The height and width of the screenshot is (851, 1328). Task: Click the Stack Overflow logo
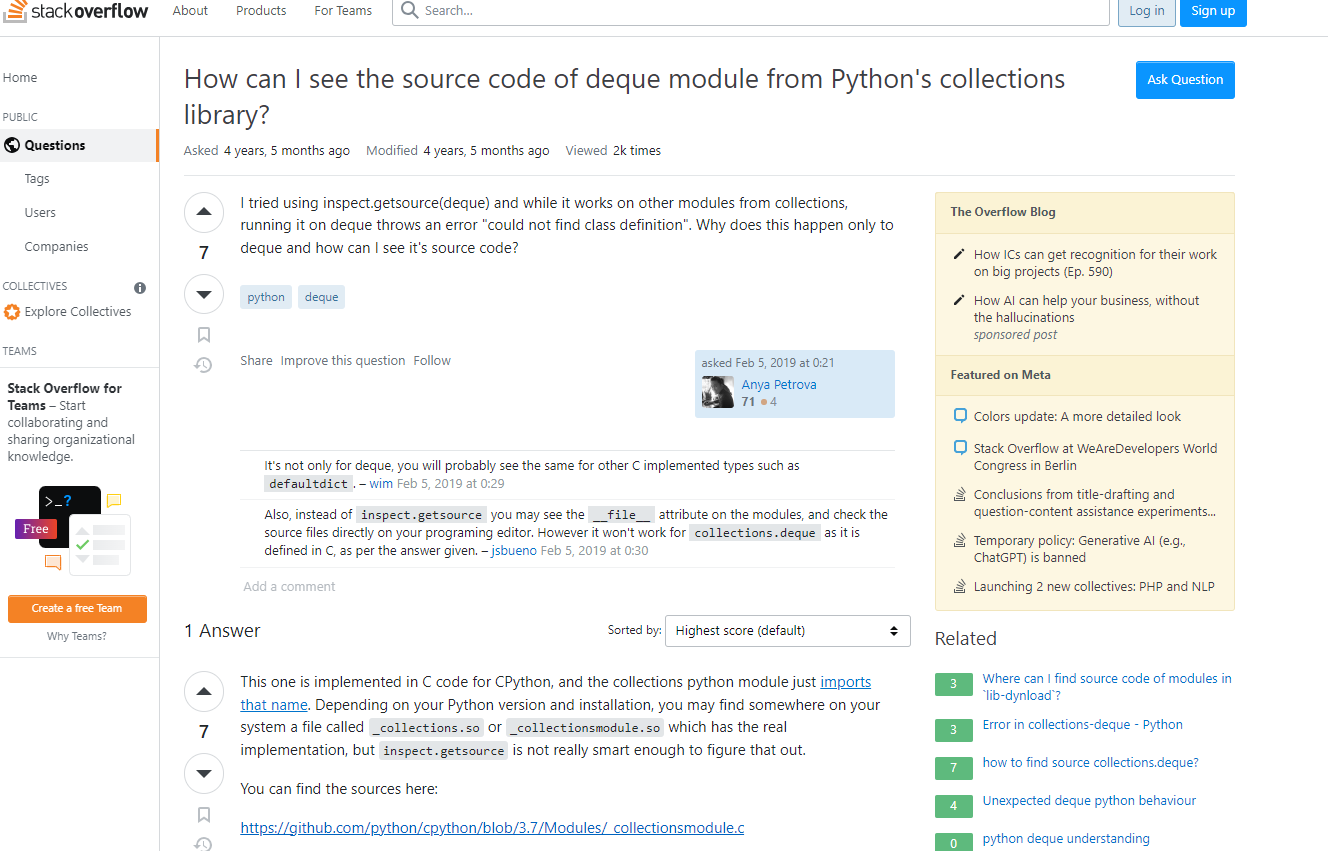76,11
